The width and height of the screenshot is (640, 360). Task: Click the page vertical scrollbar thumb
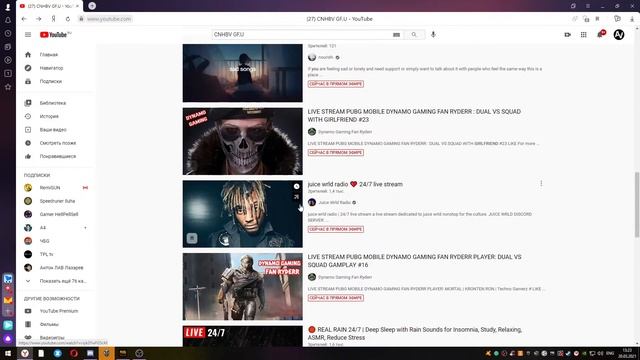coord(637,204)
